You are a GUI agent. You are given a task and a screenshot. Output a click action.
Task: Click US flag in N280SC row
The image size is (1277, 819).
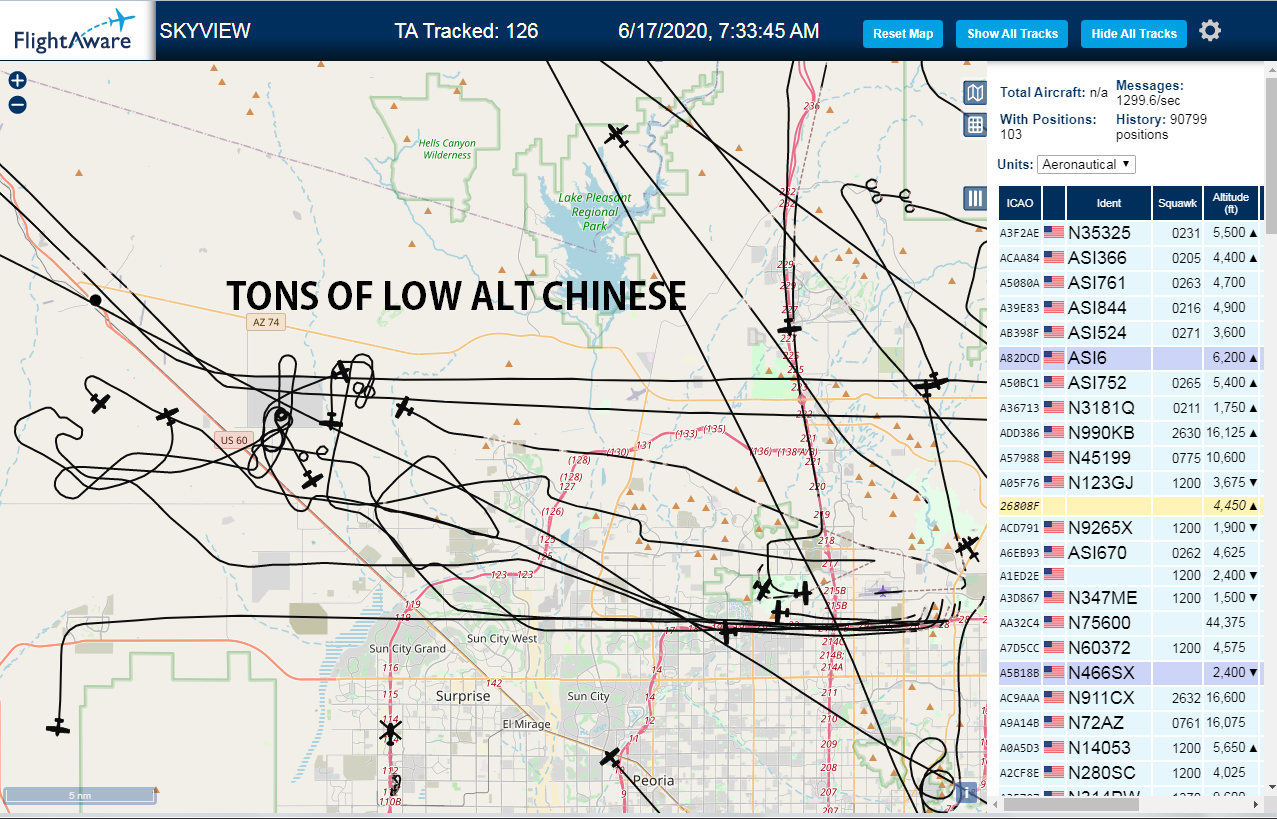click(1054, 772)
